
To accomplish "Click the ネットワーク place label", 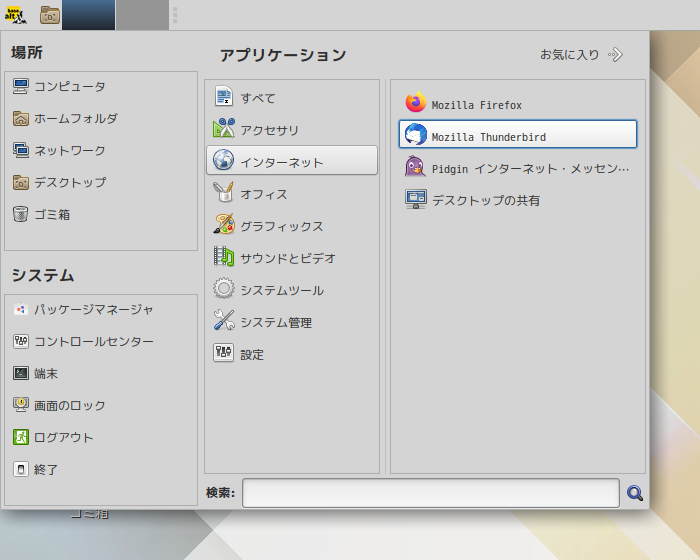I will pyautogui.click(x=70, y=150).
